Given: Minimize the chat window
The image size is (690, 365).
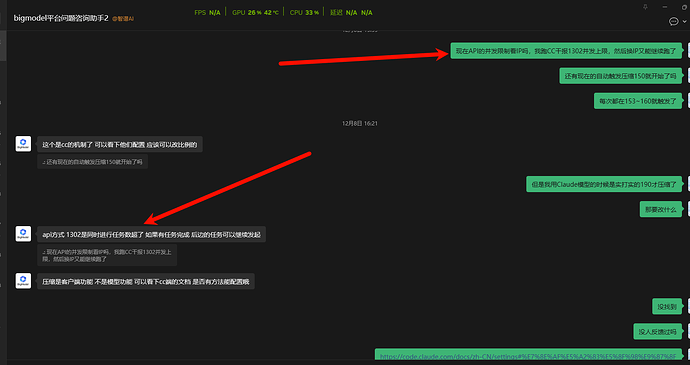Looking at the screenshot, I should 664,7.
